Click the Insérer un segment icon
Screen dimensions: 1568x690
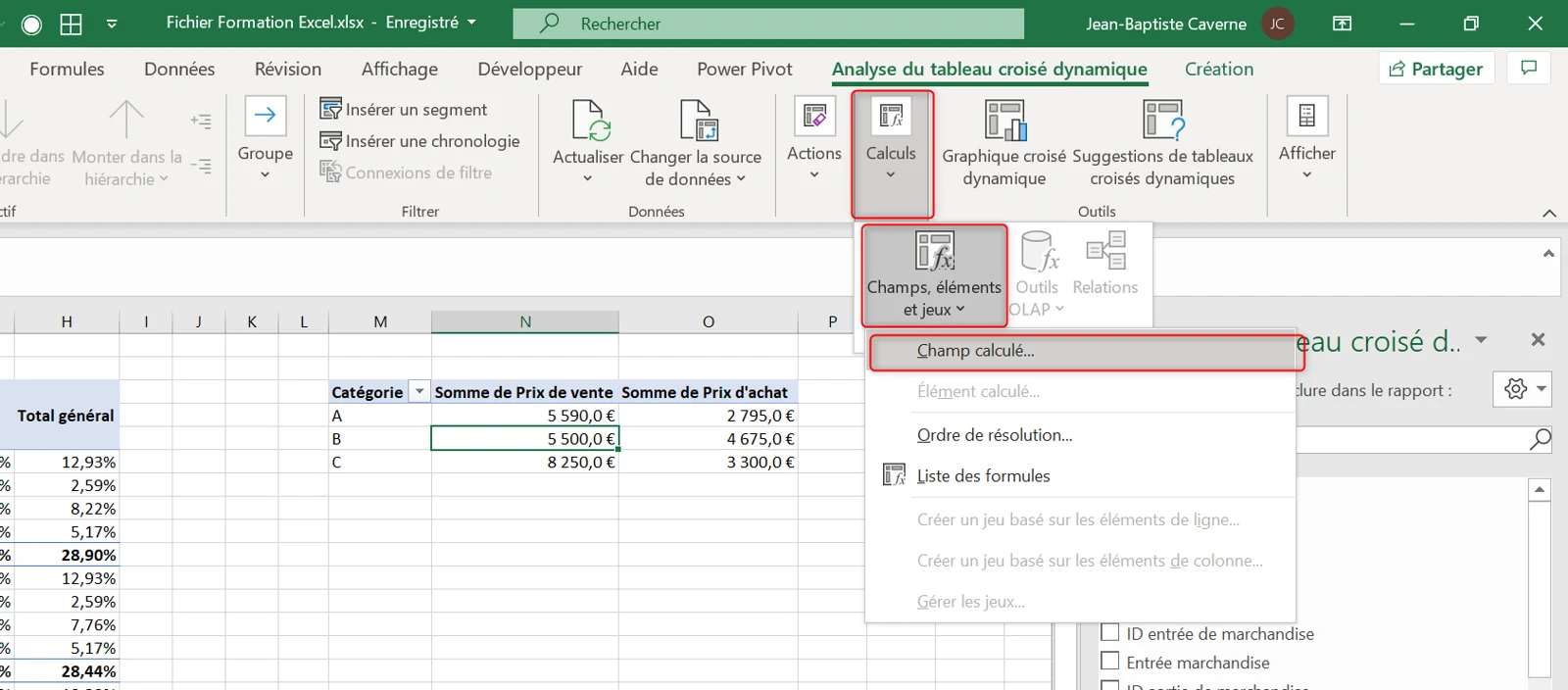331,109
